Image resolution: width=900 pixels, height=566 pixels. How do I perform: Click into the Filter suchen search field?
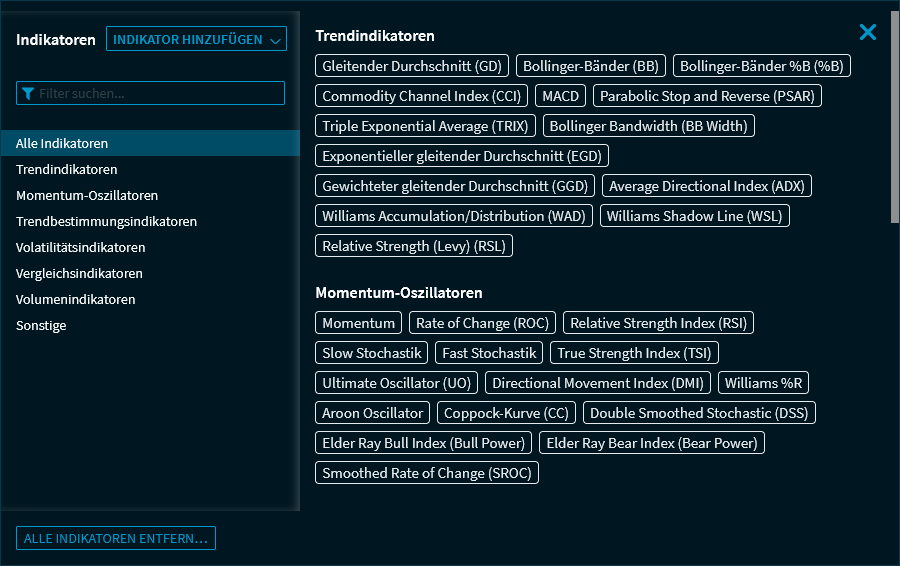(x=160, y=93)
